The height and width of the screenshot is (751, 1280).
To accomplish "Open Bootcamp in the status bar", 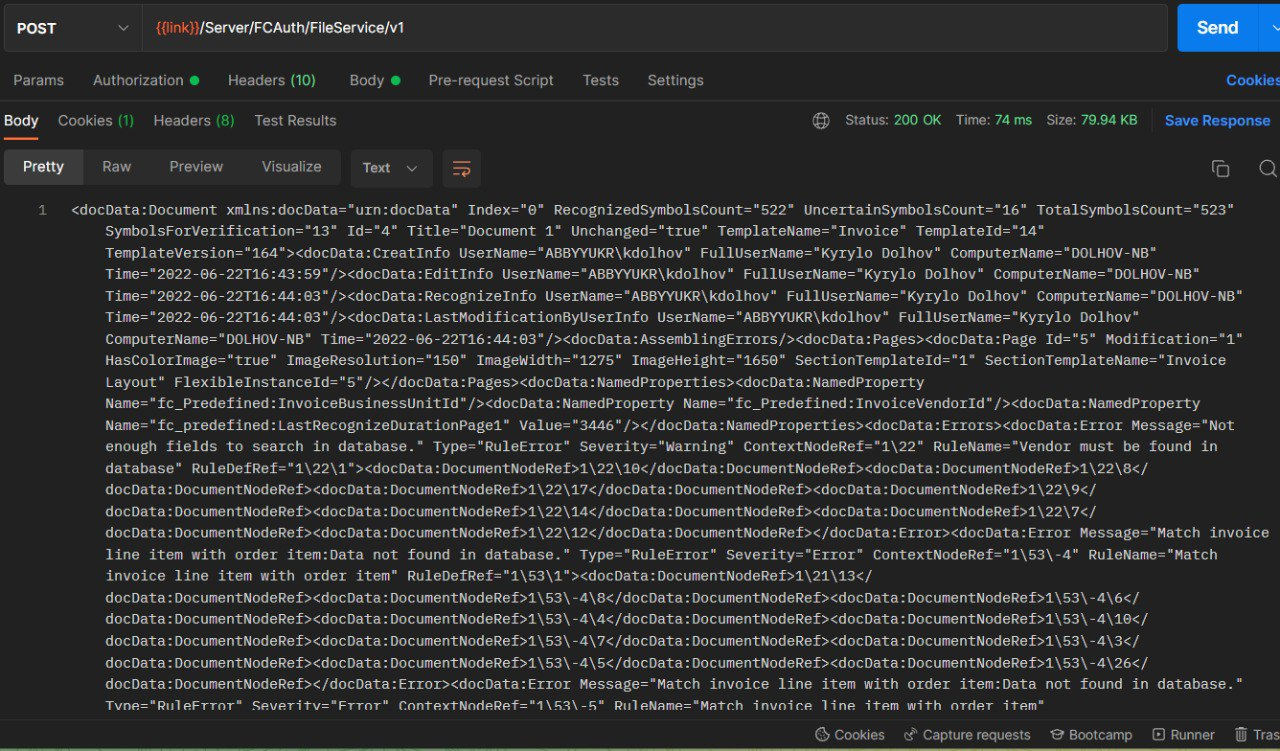I will [1091, 735].
